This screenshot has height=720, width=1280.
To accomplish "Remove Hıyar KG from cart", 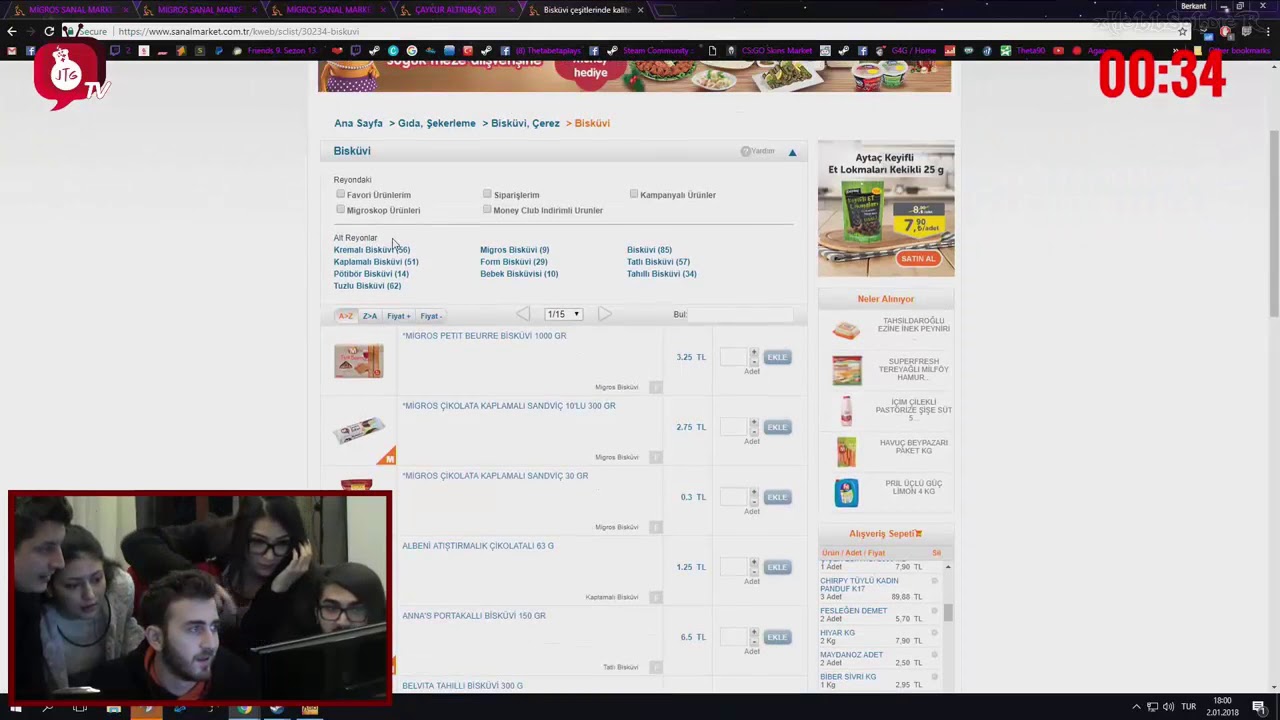I will [935, 633].
